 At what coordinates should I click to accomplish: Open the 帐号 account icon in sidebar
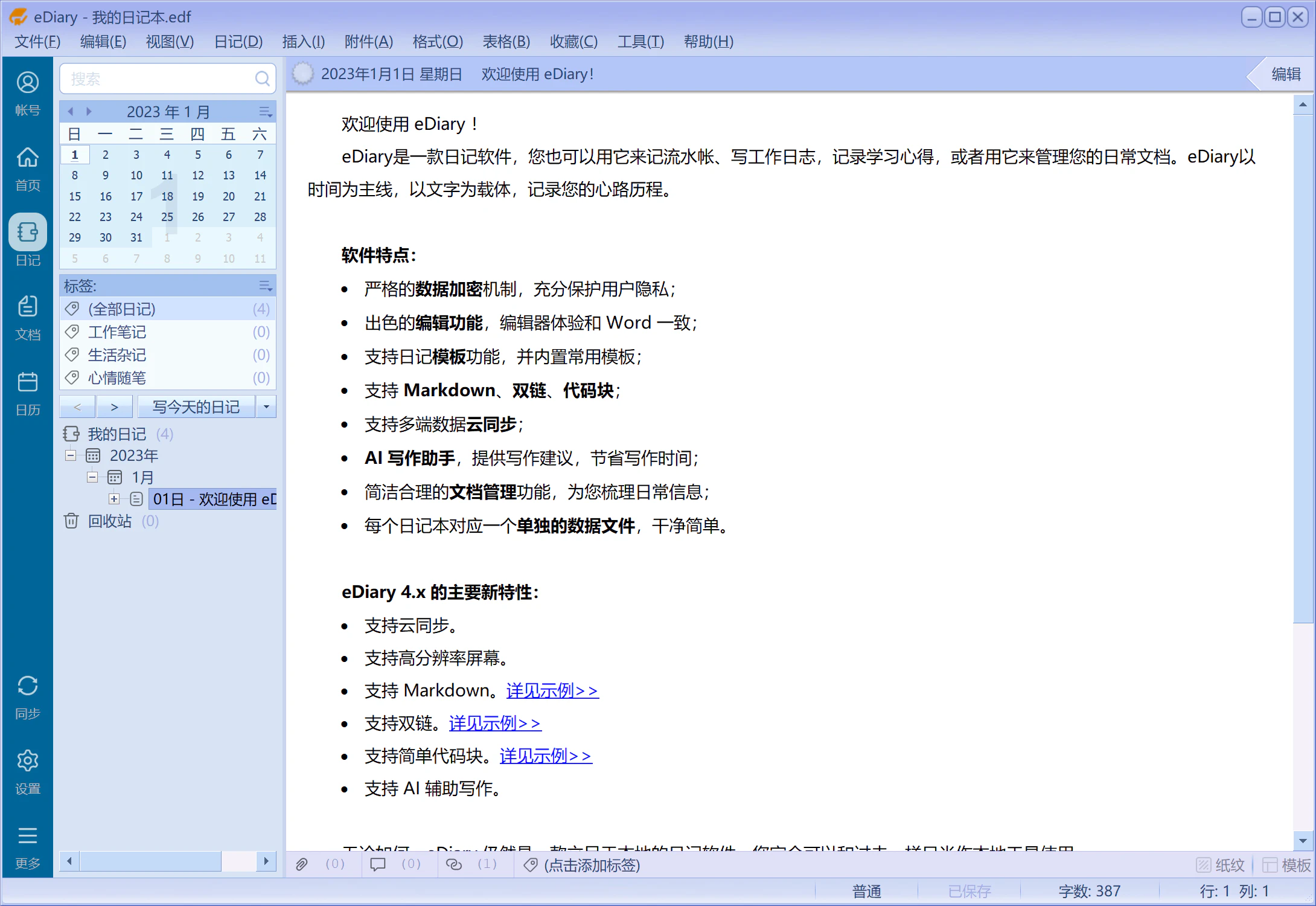coord(27,83)
